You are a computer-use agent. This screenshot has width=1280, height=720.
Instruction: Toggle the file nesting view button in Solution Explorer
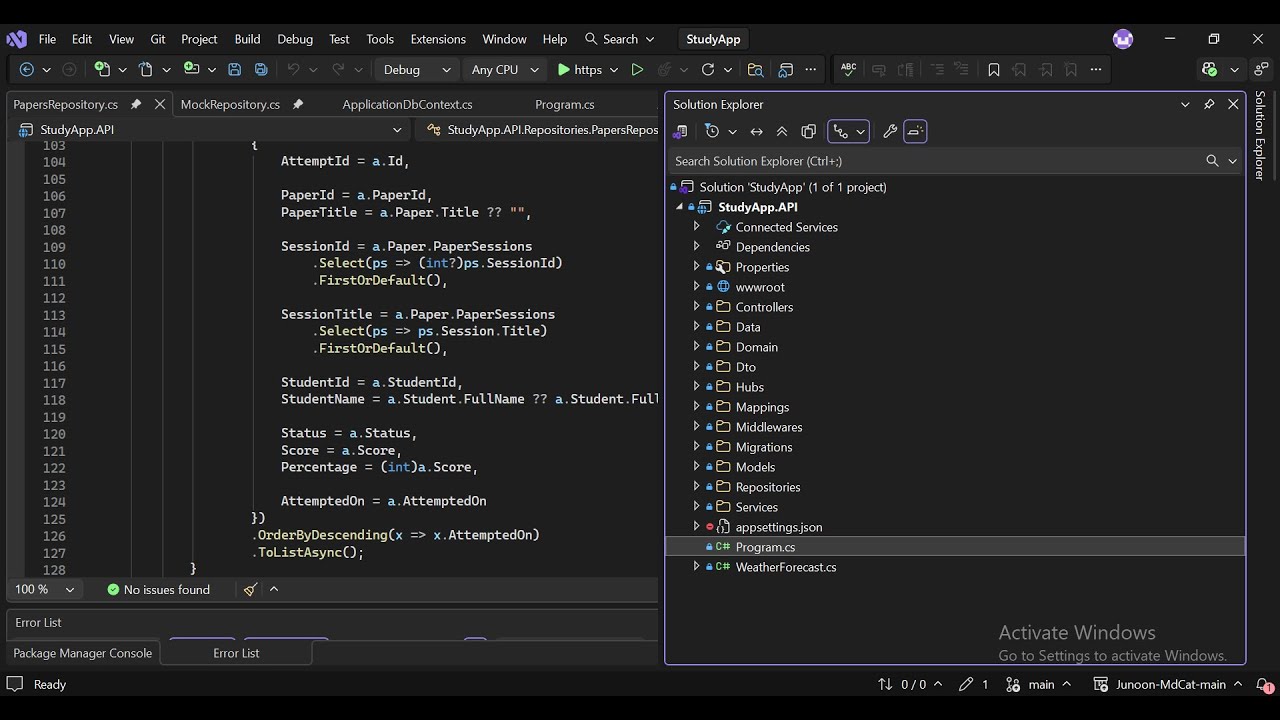840,131
